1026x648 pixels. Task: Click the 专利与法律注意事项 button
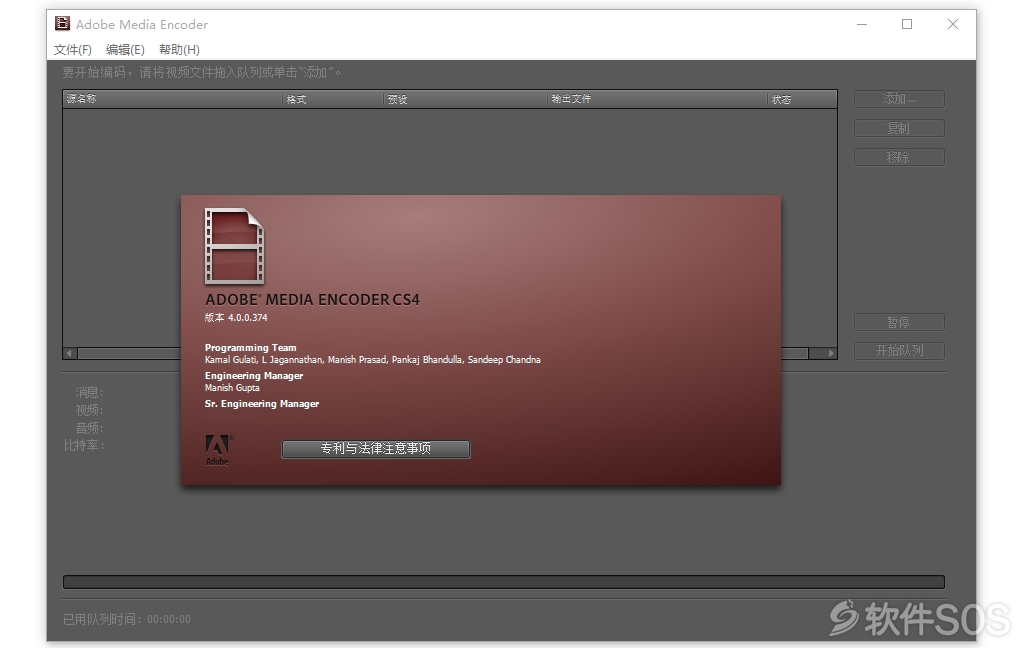(x=376, y=448)
